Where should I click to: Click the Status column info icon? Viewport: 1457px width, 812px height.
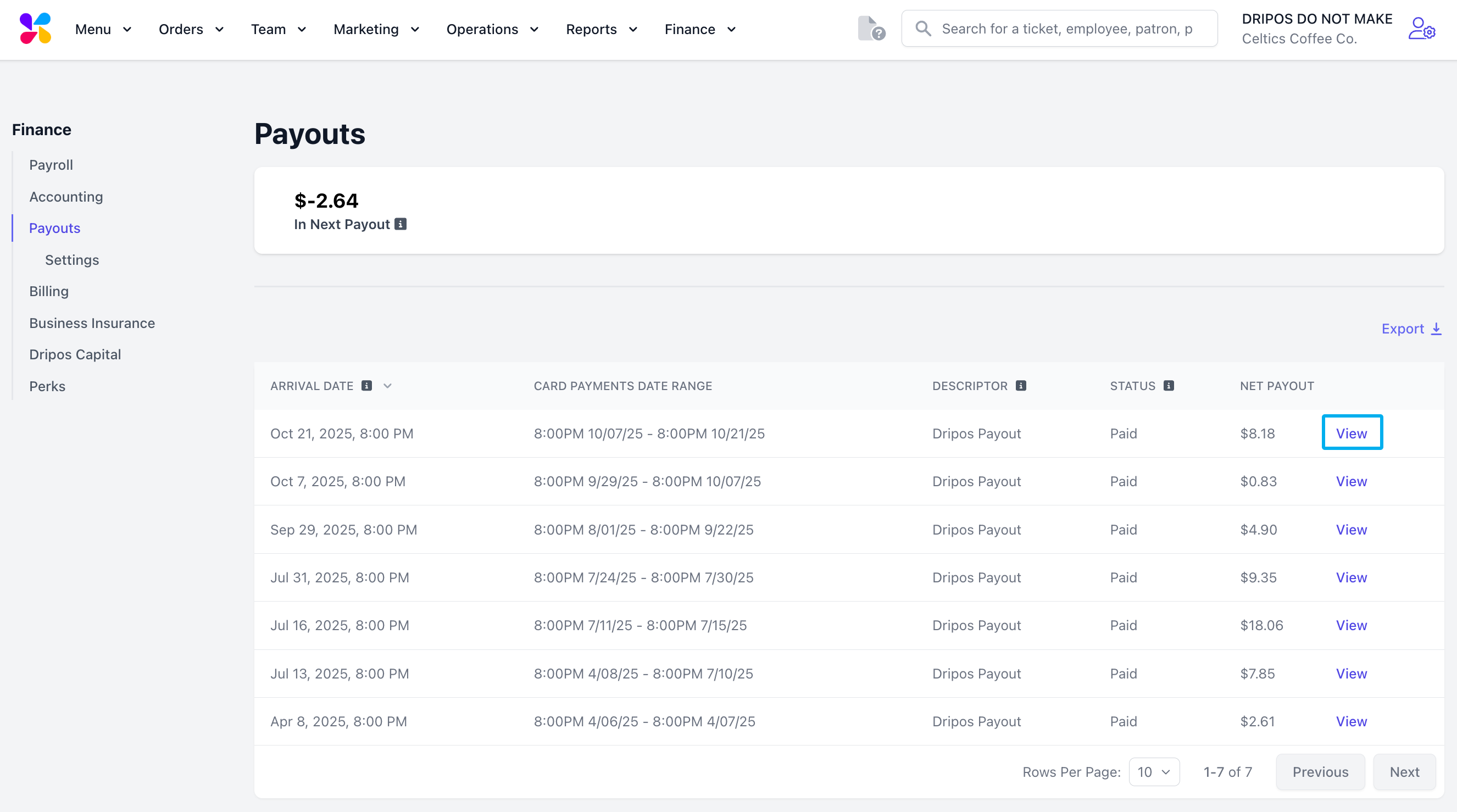1169,386
